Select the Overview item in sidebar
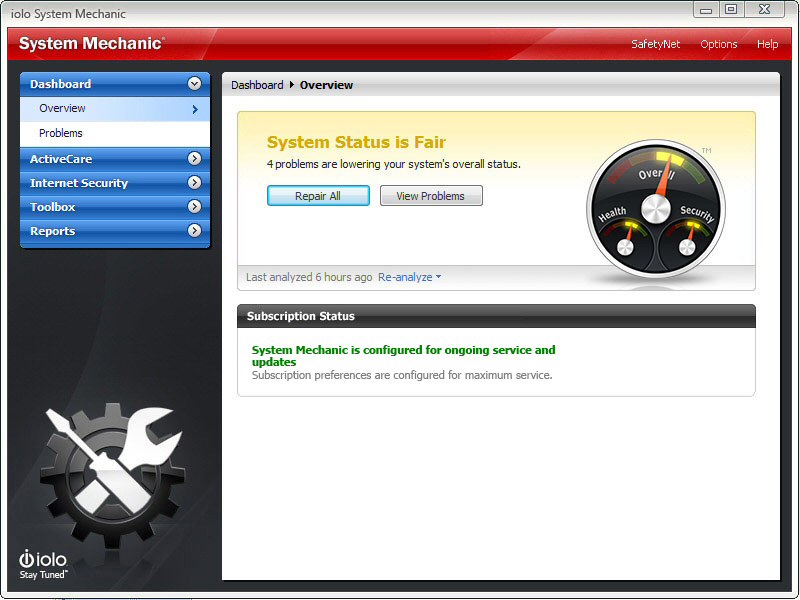 coord(115,109)
